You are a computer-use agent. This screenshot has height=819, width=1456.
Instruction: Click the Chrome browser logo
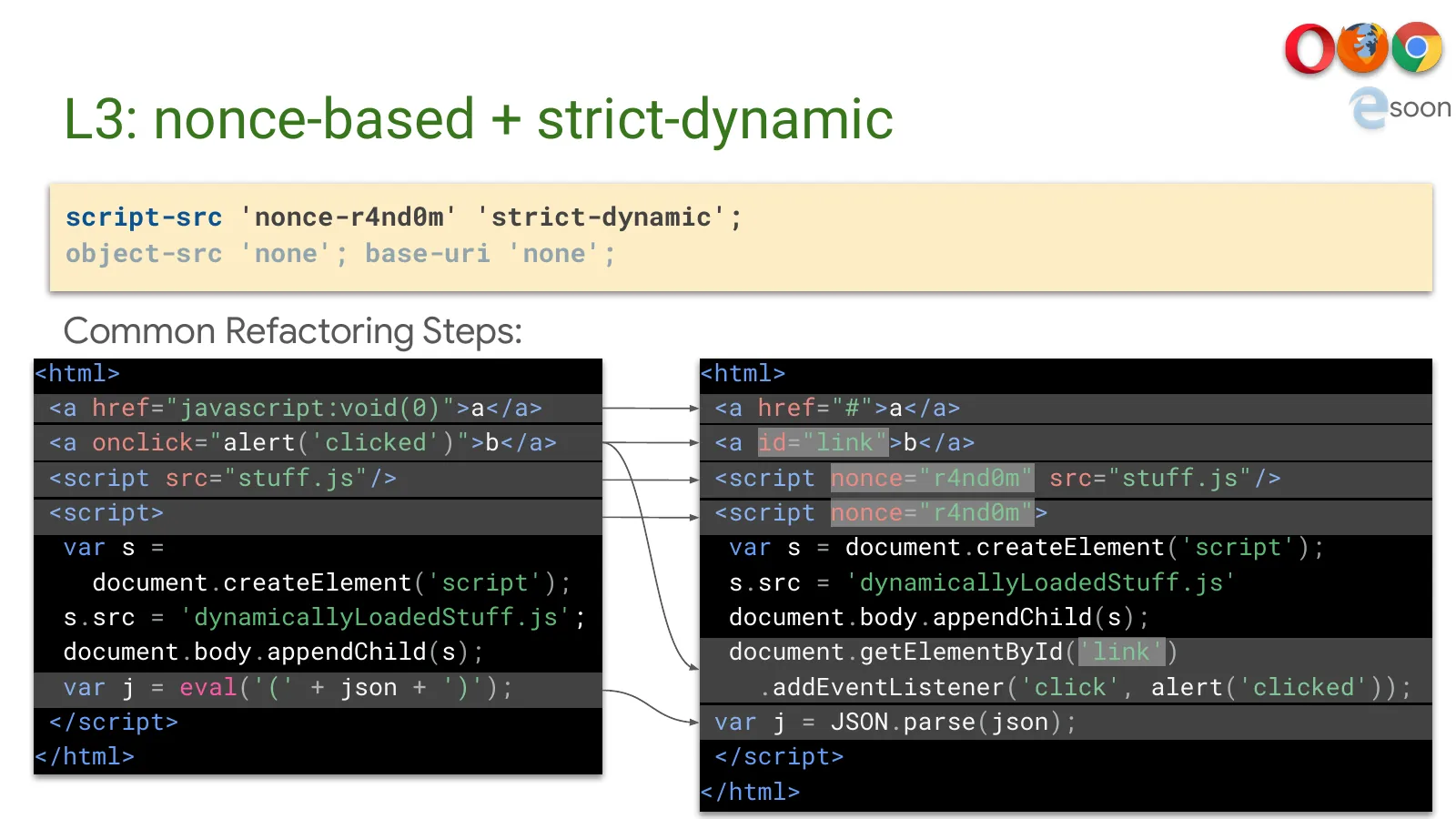point(1417,47)
